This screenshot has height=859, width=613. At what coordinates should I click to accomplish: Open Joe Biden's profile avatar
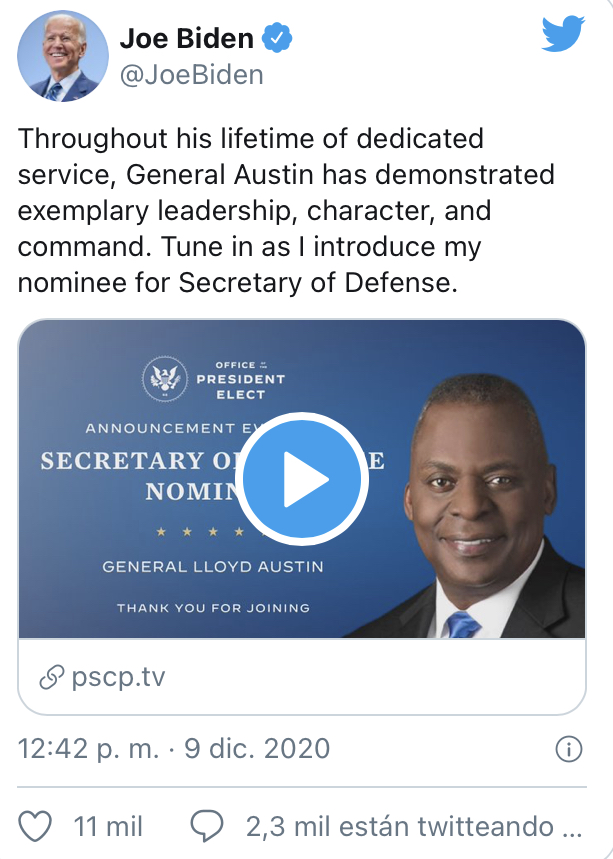(x=63, y=56)
